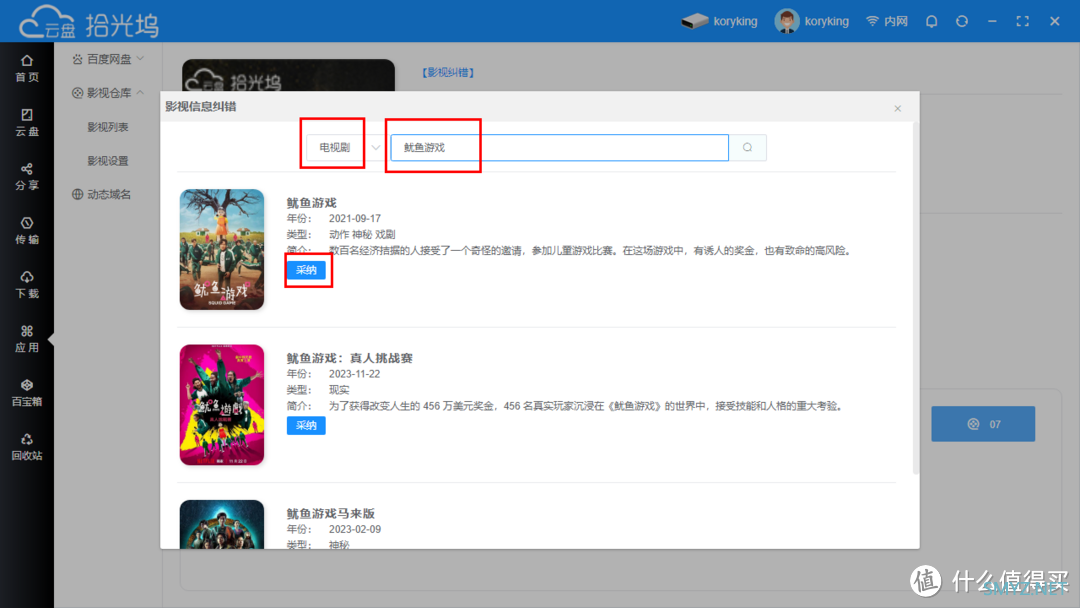This screenshot has width=1080, height=608.
Task: Open the 云盘 cloud disk sidebar icon
Action: pyautogui.click(x=26, y=123)
